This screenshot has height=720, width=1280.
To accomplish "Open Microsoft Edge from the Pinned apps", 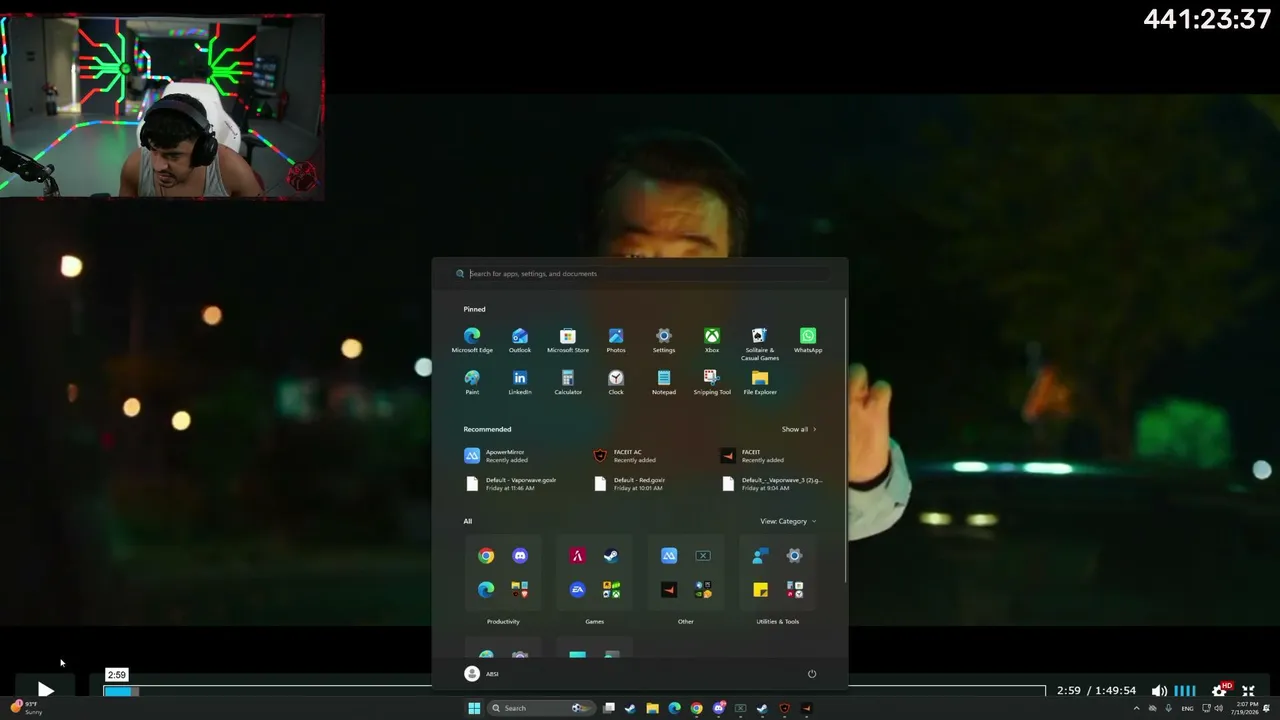I will (472, 340).
